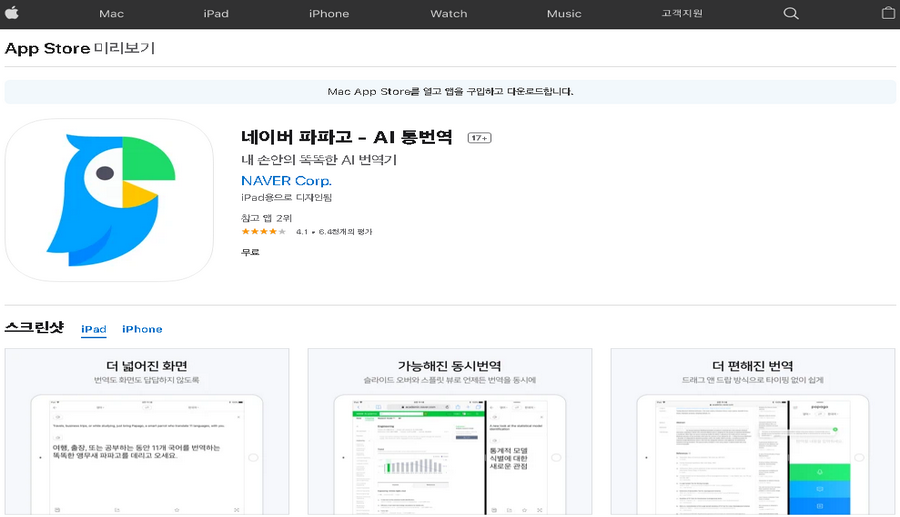The image size is (900, 517).
Task: Open the 고객지원 support menu item
Action: pyautogui.click(x=682, y=13)
